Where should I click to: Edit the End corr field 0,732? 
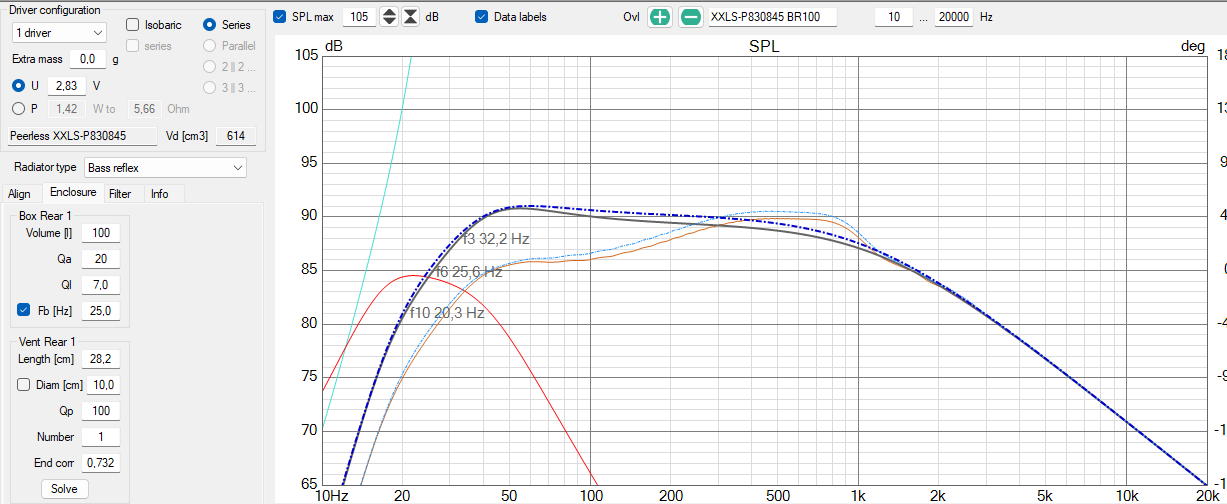(100, 463)
